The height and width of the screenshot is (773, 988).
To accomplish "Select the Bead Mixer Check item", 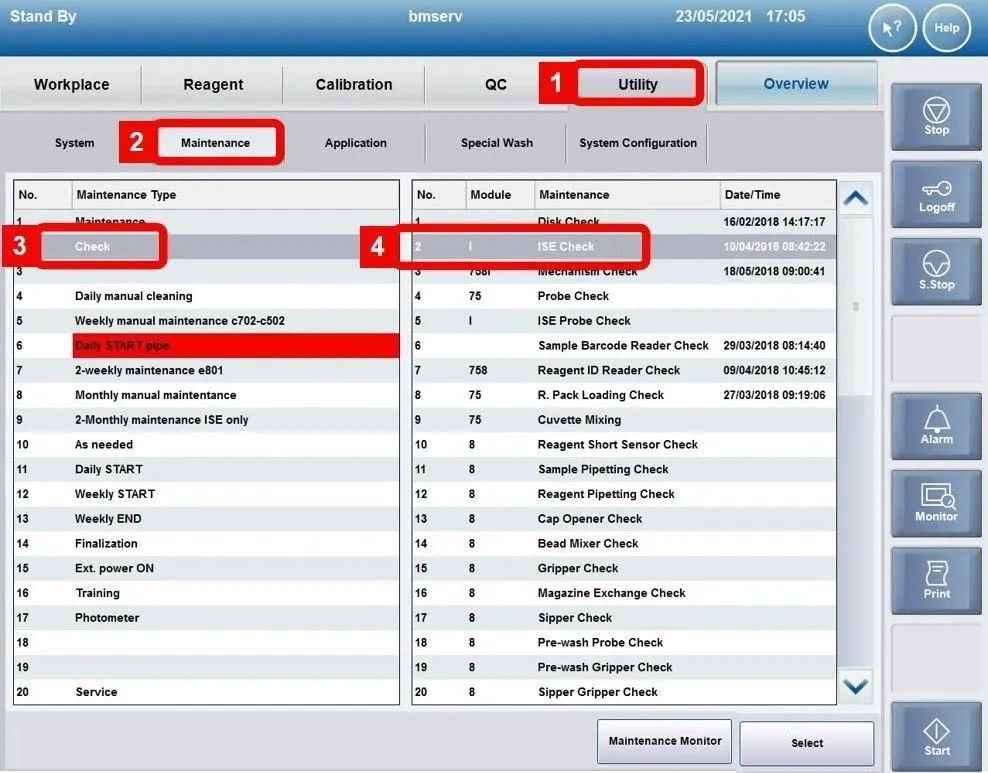I will (x=624, y=544).
